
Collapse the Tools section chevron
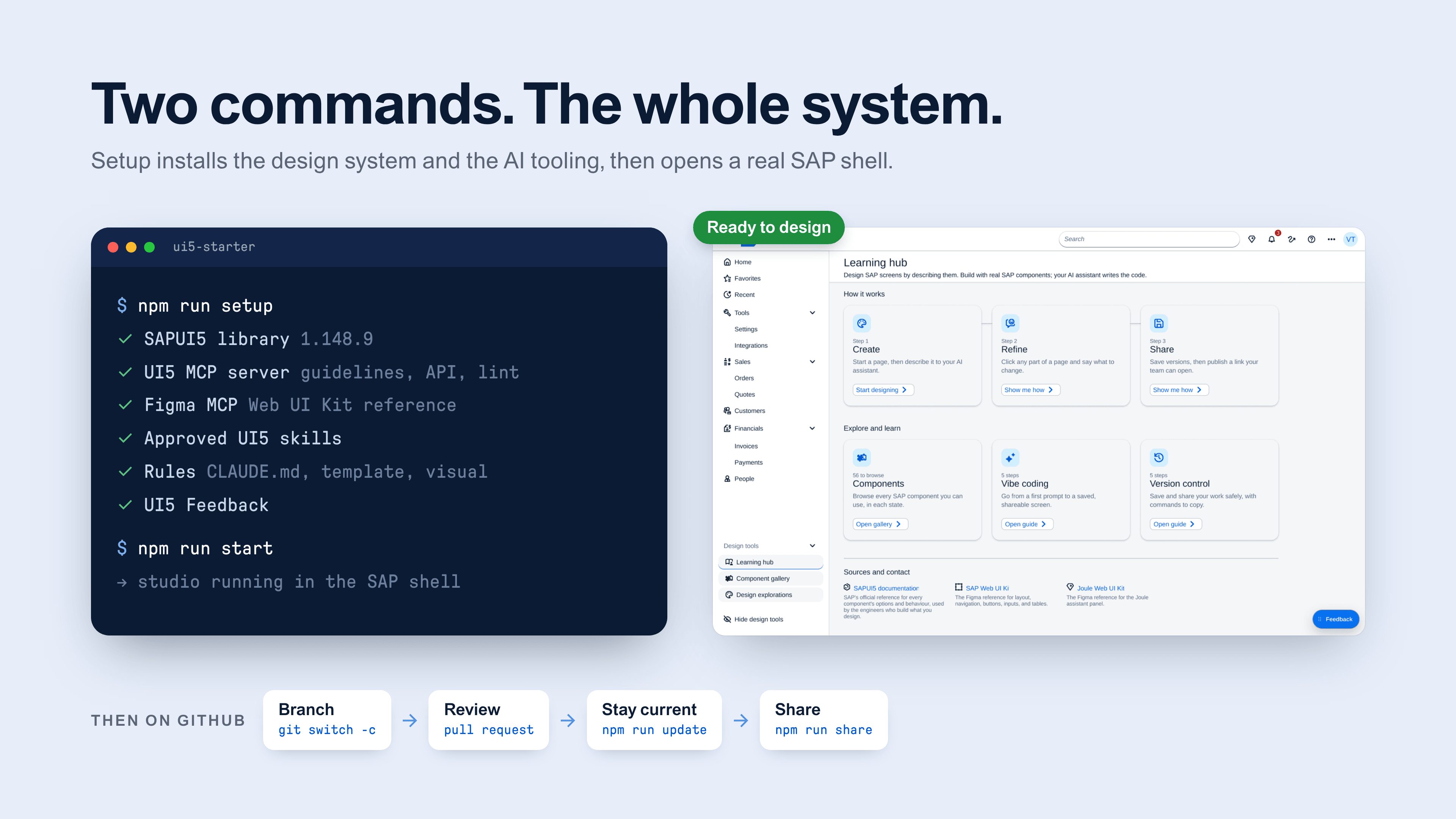pos(812,312)
